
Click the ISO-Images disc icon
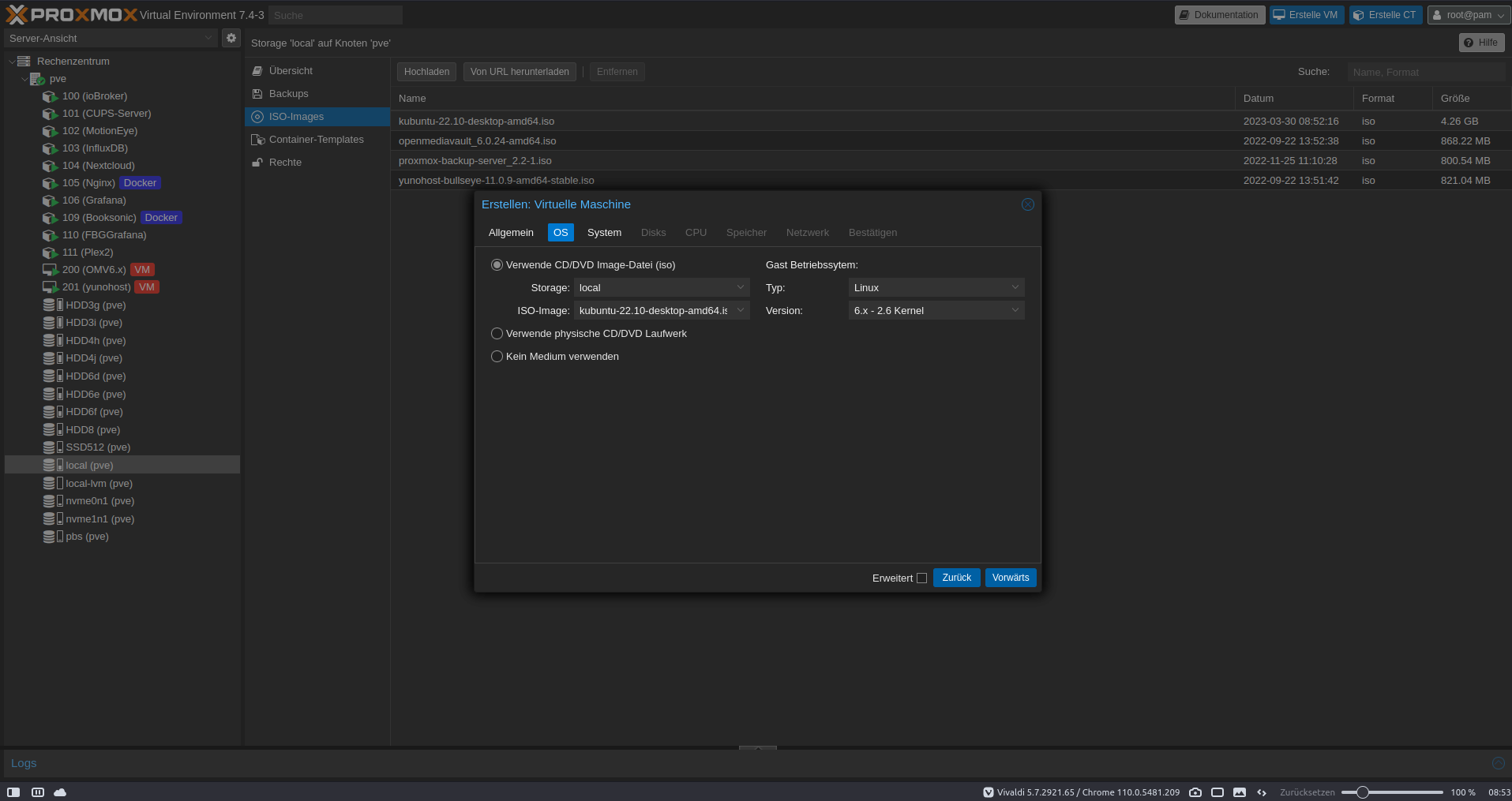[x=257, y=117]
